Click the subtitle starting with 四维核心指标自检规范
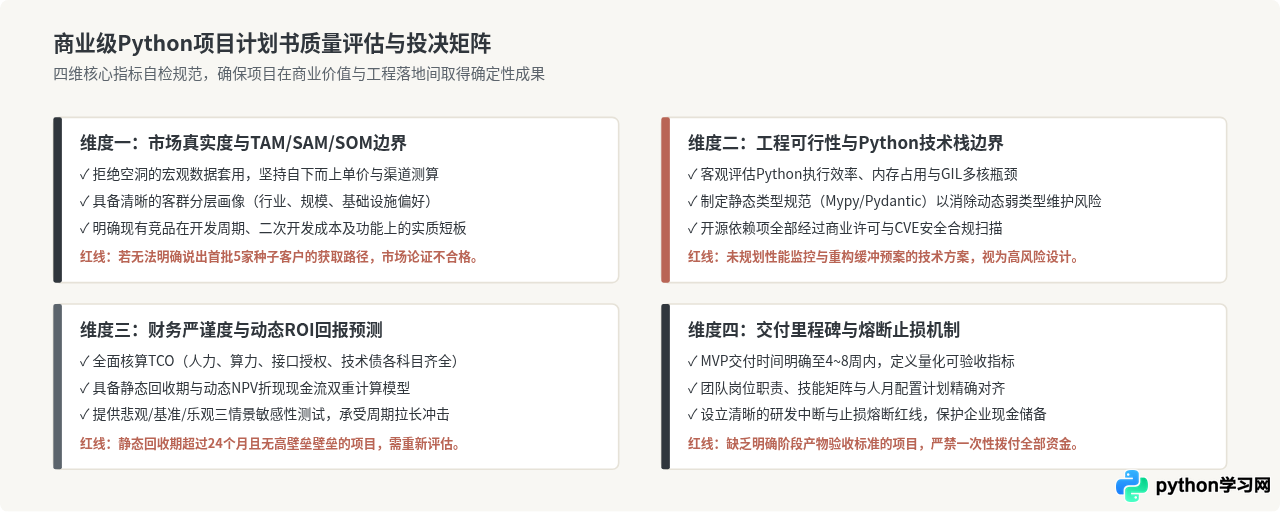Screen dimensions: 1280x512 (299, 74)
